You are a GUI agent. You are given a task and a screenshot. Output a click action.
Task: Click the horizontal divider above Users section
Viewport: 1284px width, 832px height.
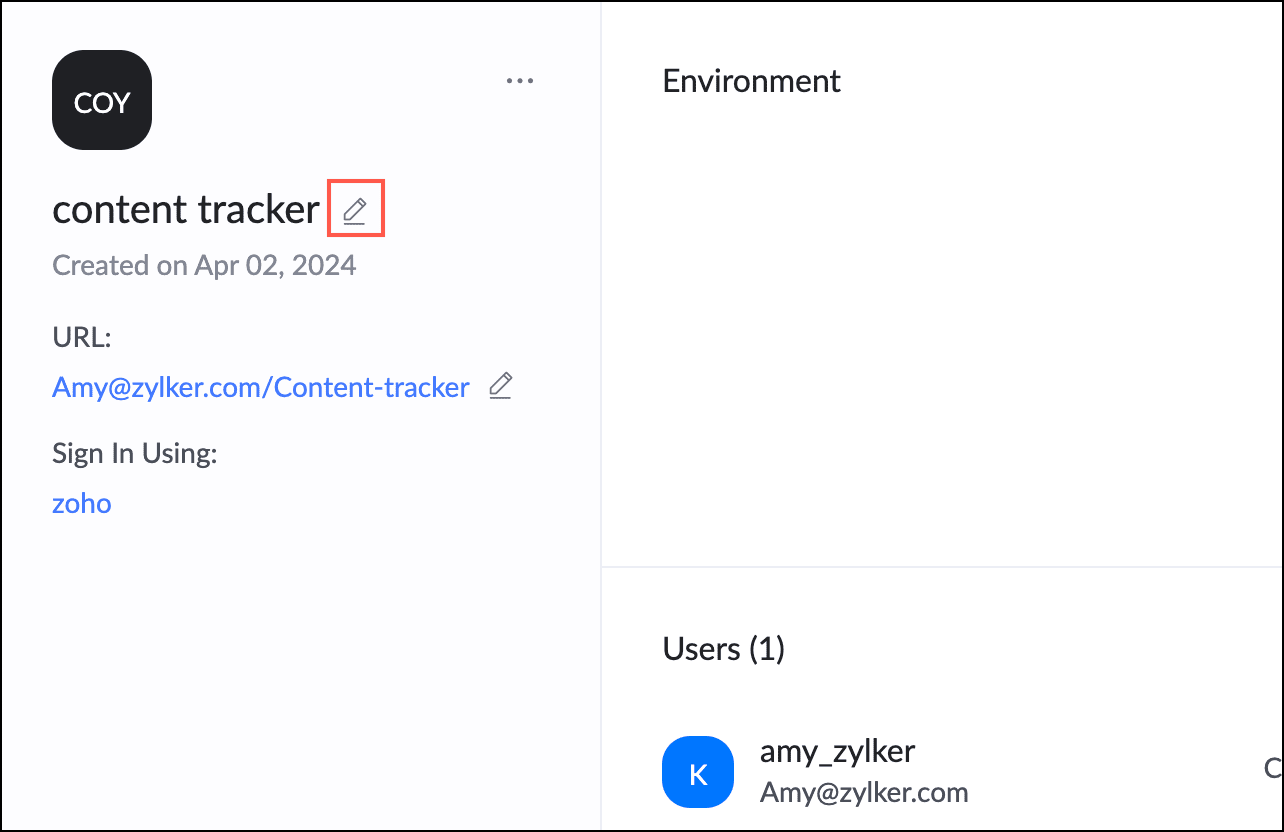point(942,567)
